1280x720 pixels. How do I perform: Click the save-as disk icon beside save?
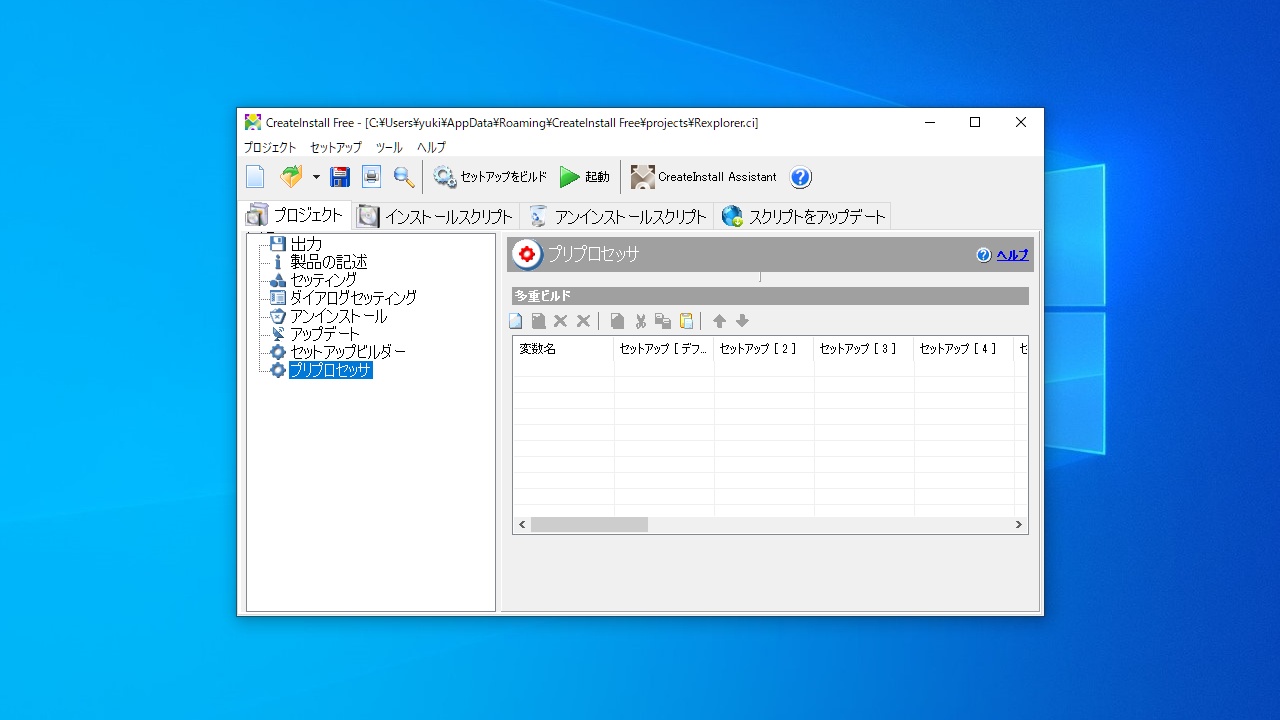[x=371, y=177]
